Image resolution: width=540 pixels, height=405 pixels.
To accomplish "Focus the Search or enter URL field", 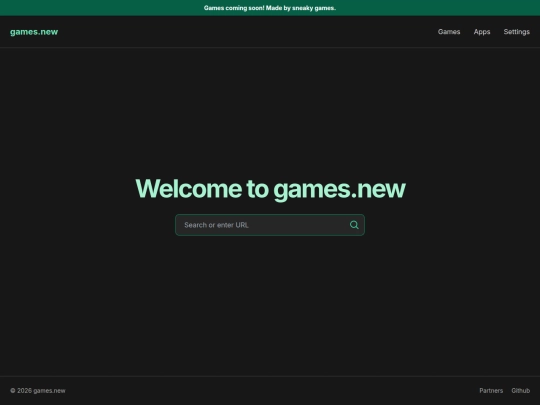I will [270, 225].
